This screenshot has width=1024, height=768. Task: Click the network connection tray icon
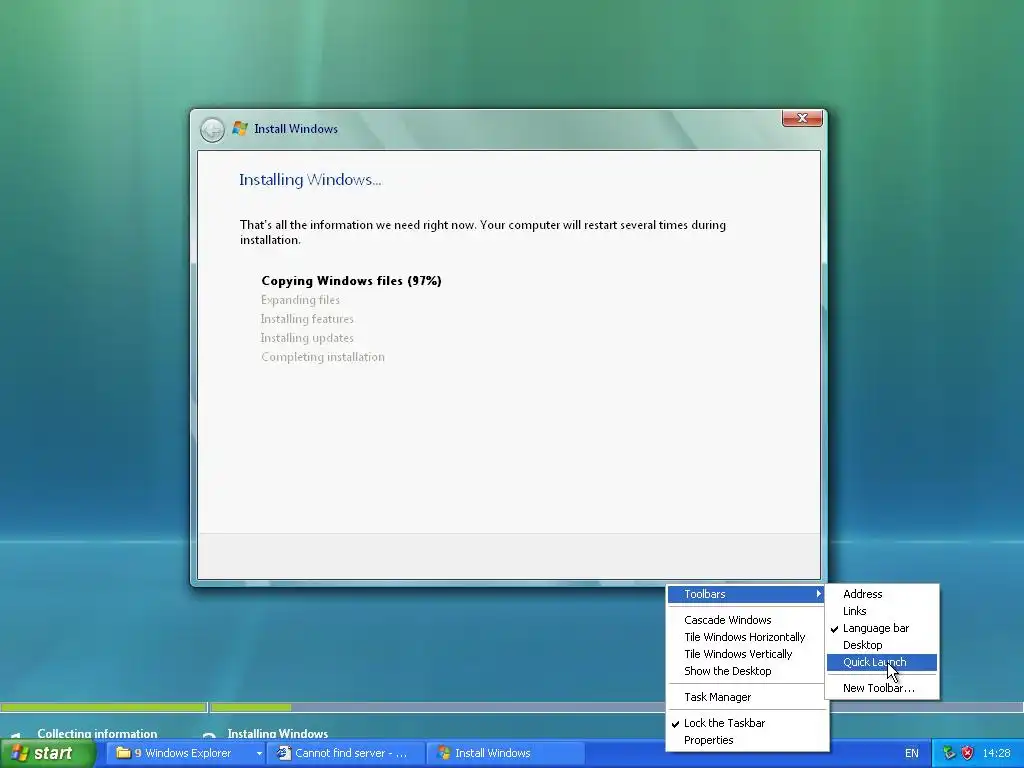coord(949,753)
